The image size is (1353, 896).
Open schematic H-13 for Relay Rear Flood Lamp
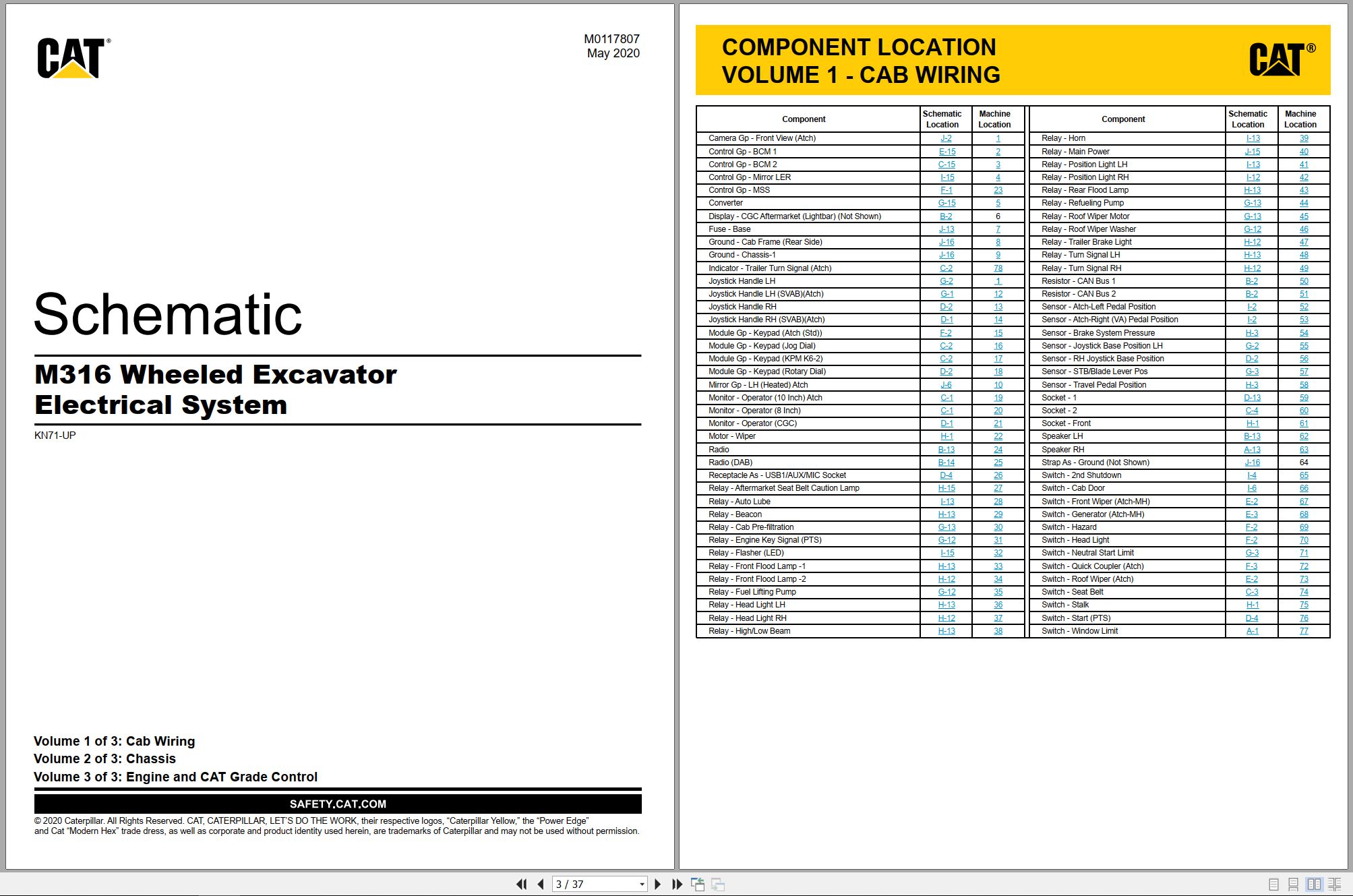pos(1252,190)
